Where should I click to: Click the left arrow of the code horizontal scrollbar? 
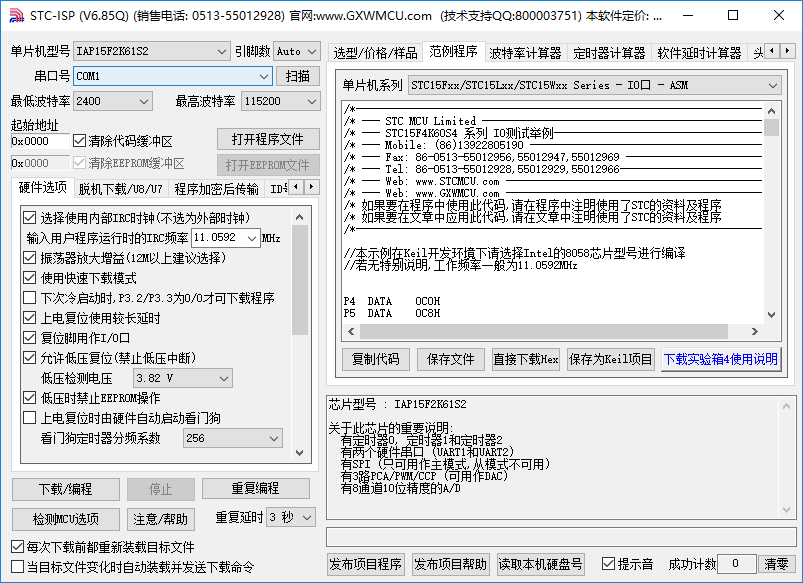pos(351,331)
